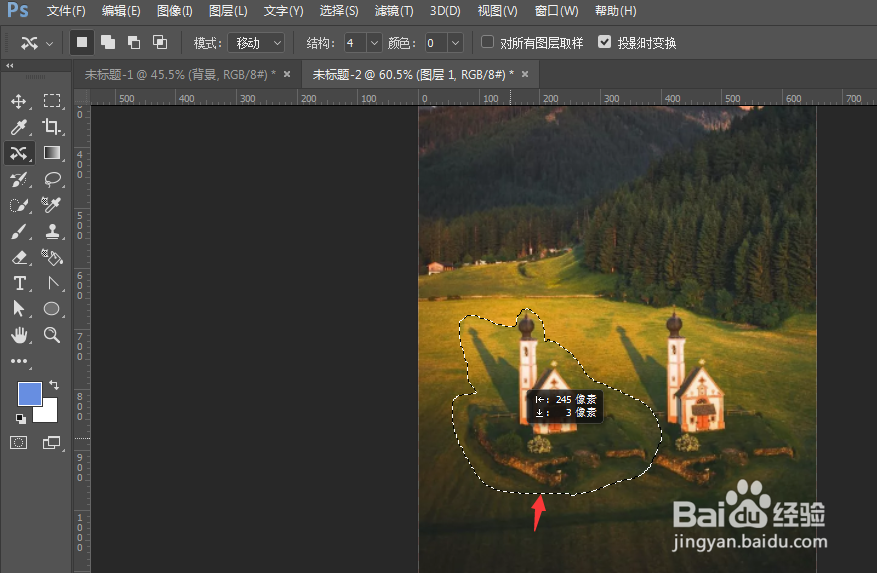Open the 编辑(E) menu
This screenshot has height=573, width=877.
[121, 11]
